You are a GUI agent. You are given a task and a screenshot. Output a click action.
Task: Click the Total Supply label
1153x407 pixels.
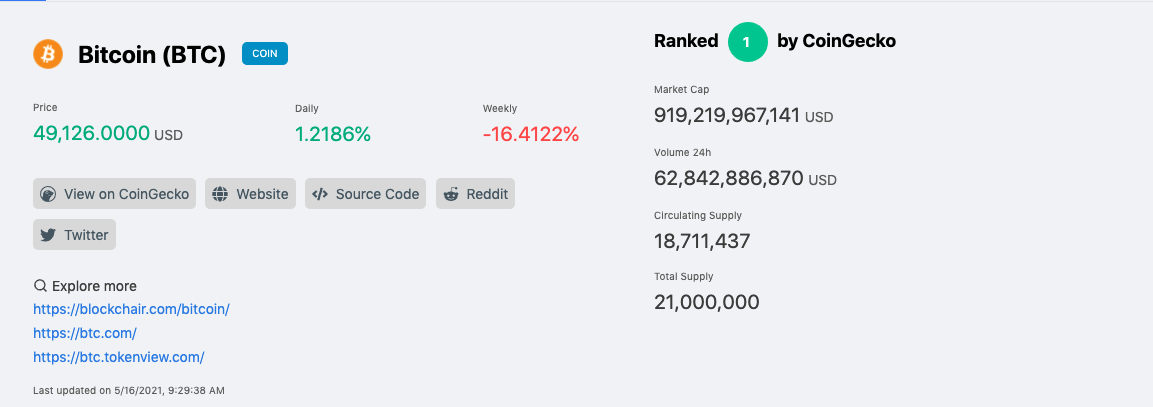click(x=684, y=277)
